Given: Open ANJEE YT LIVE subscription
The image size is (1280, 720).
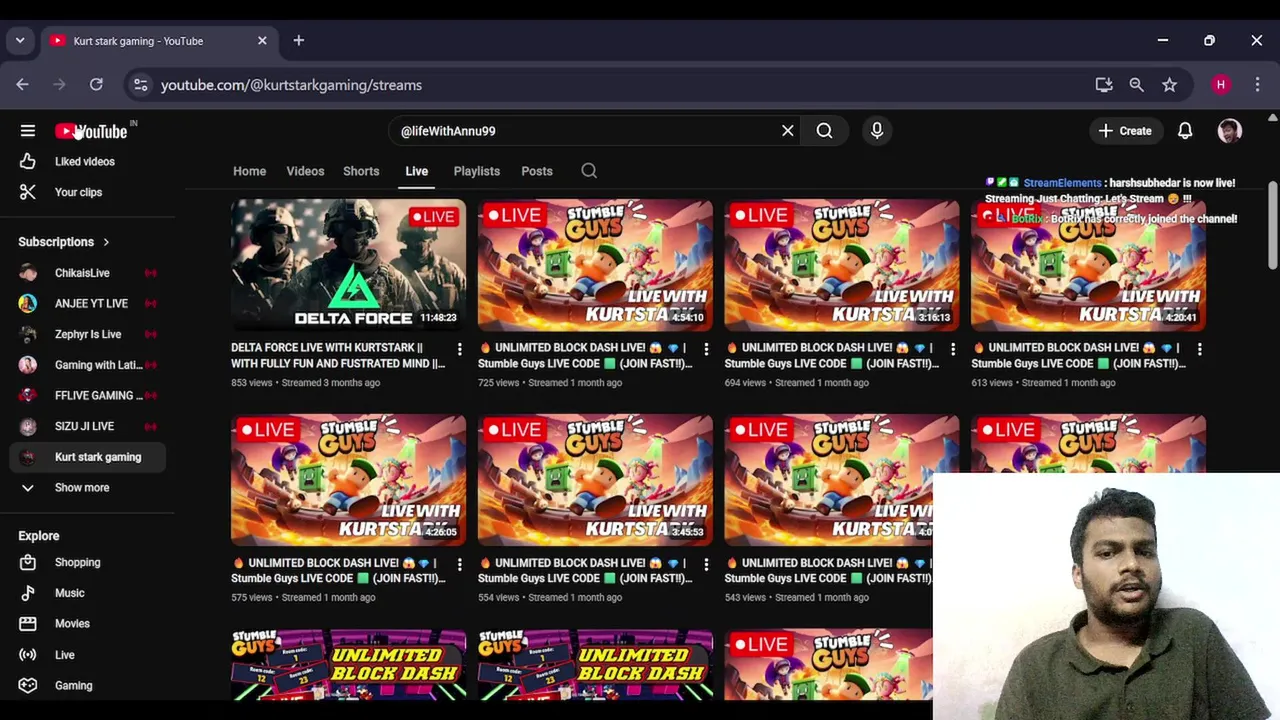Looking at the screenshot, I should (88, 303).
